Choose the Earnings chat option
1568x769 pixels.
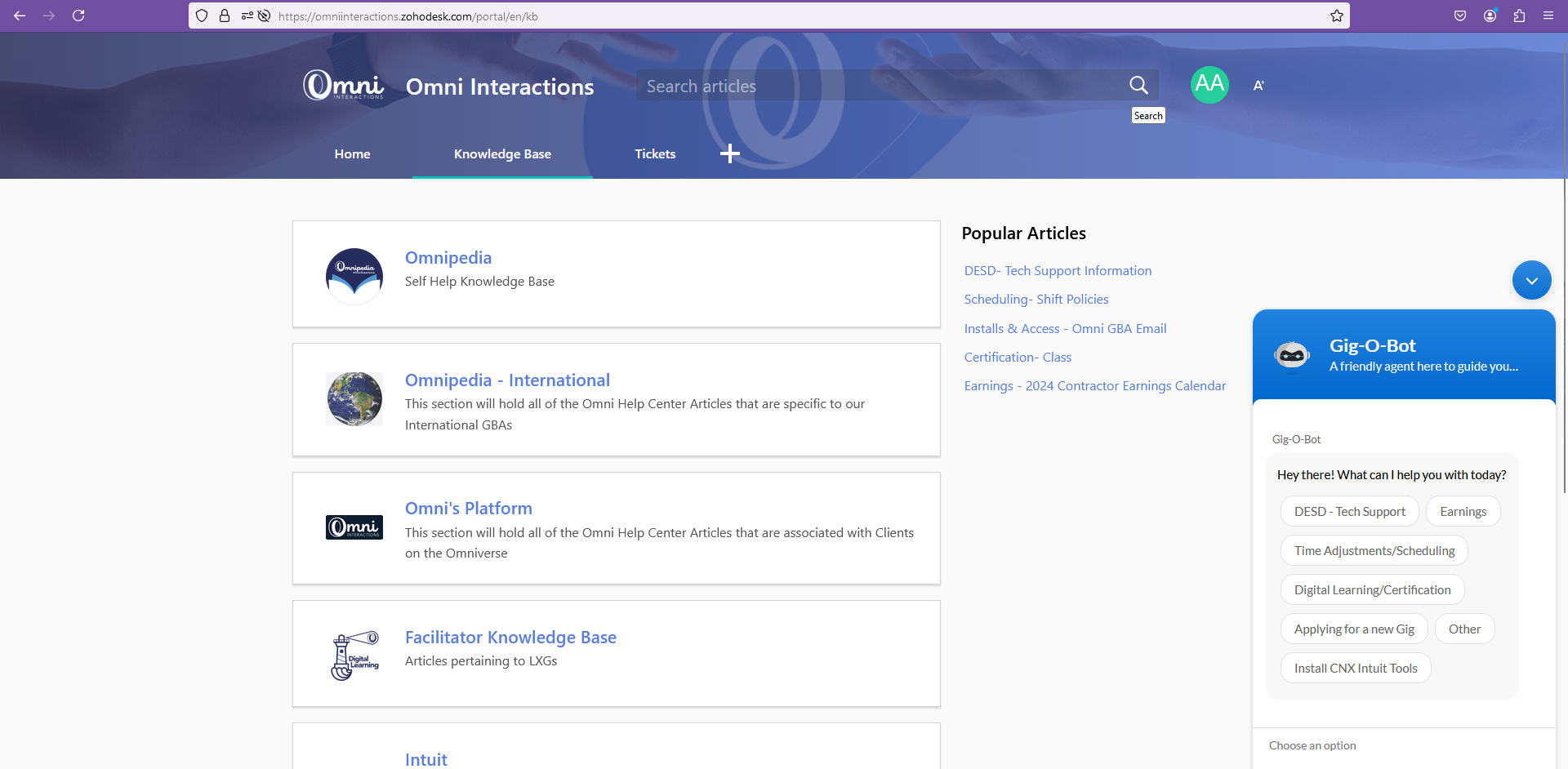pyautogui.click(x=1463, y=512)
